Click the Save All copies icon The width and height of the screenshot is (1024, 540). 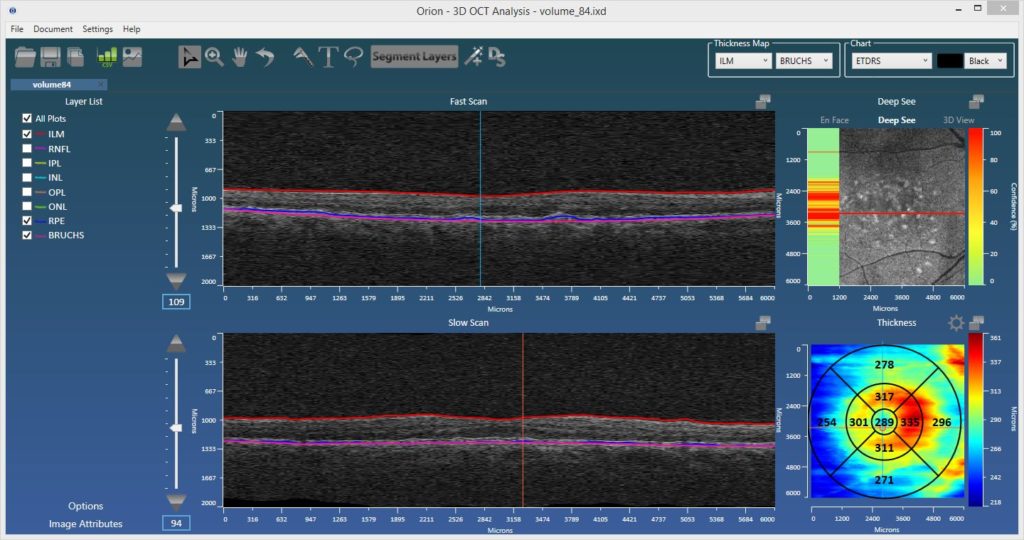[x=76, y=57]
